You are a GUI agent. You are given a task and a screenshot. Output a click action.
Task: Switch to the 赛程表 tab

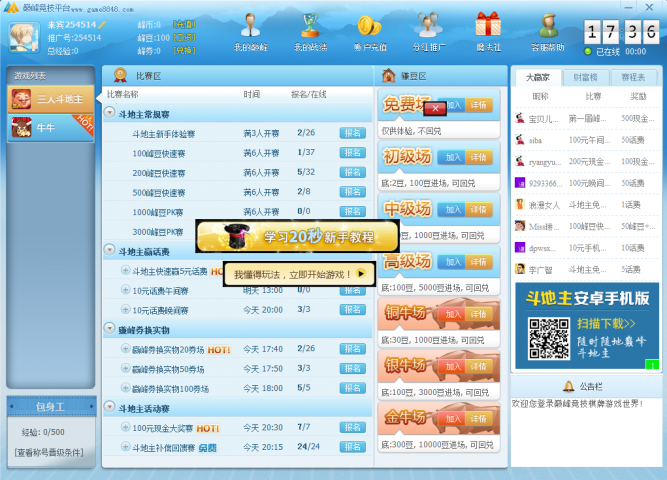632,77
